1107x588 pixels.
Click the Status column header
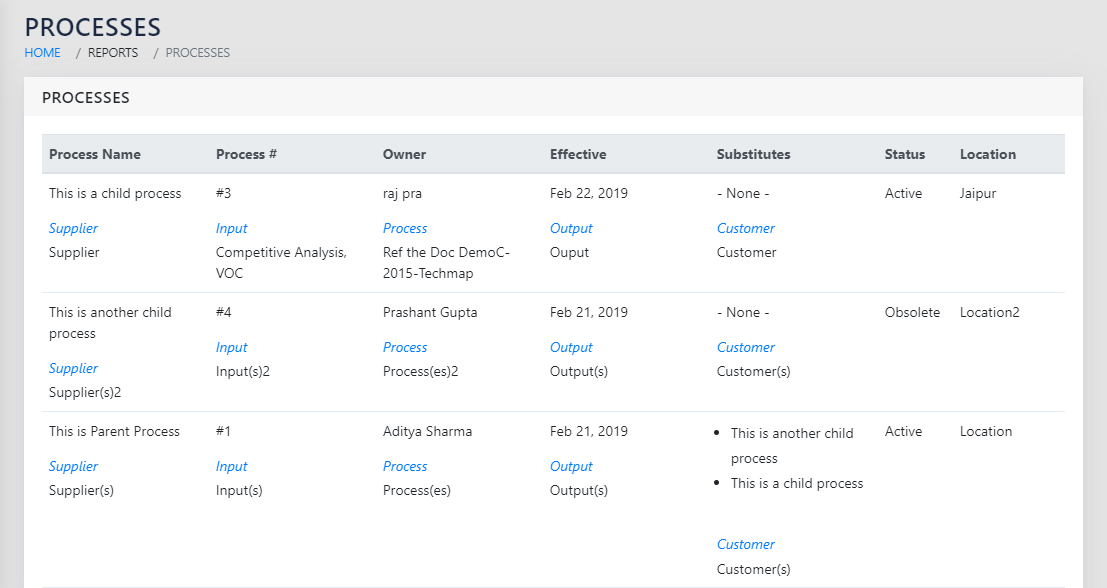(x=904, y=154)
